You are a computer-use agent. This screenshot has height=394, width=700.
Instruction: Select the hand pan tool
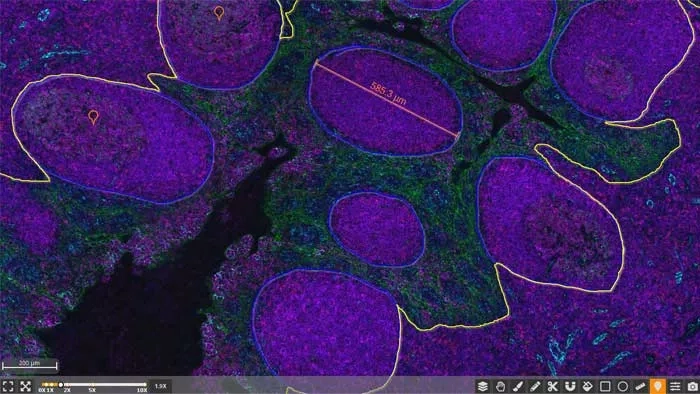click(x=500, y=386)
